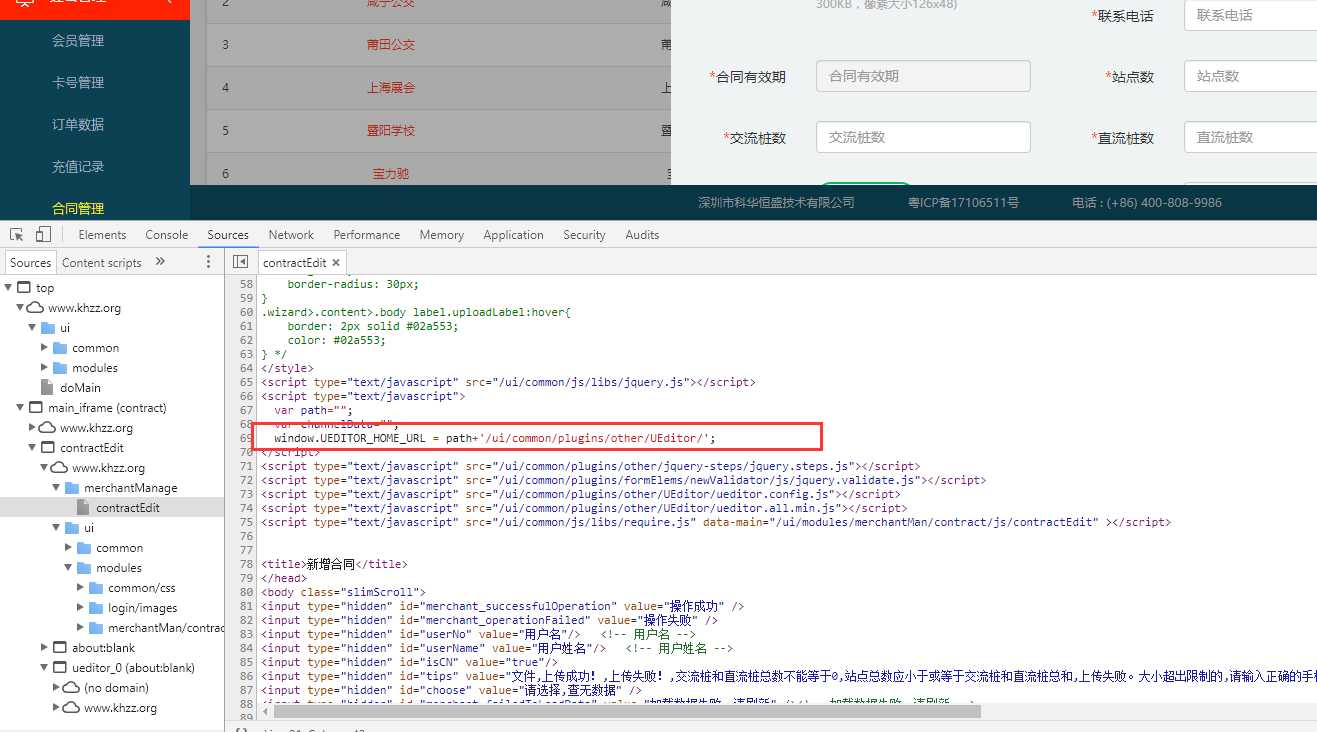Close the contractEdit editor tab
The height and width of the screenshot is (732, 1317).
coord(336,263)
